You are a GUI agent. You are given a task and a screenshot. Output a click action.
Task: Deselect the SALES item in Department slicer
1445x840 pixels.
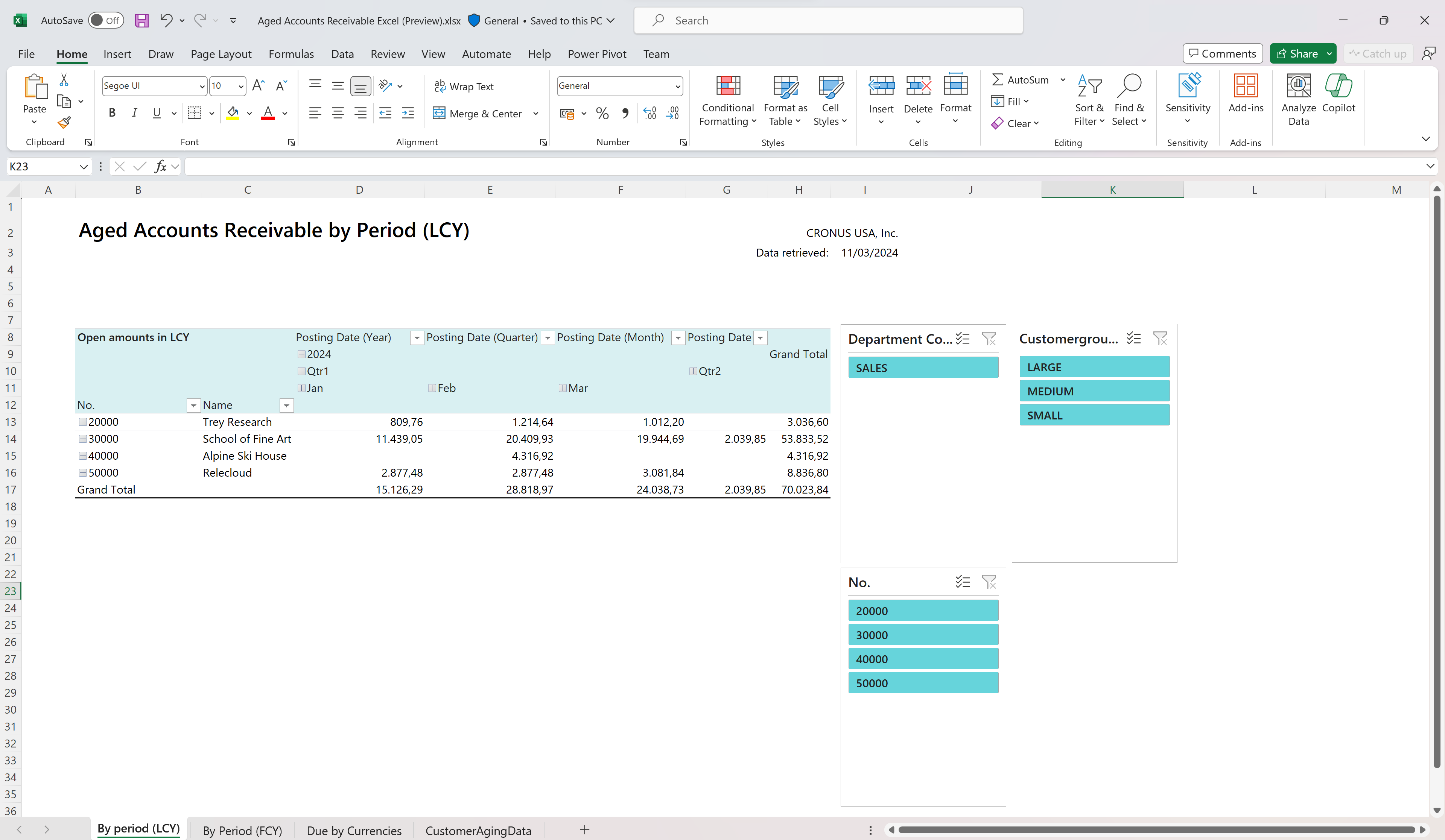coord(923,368)
